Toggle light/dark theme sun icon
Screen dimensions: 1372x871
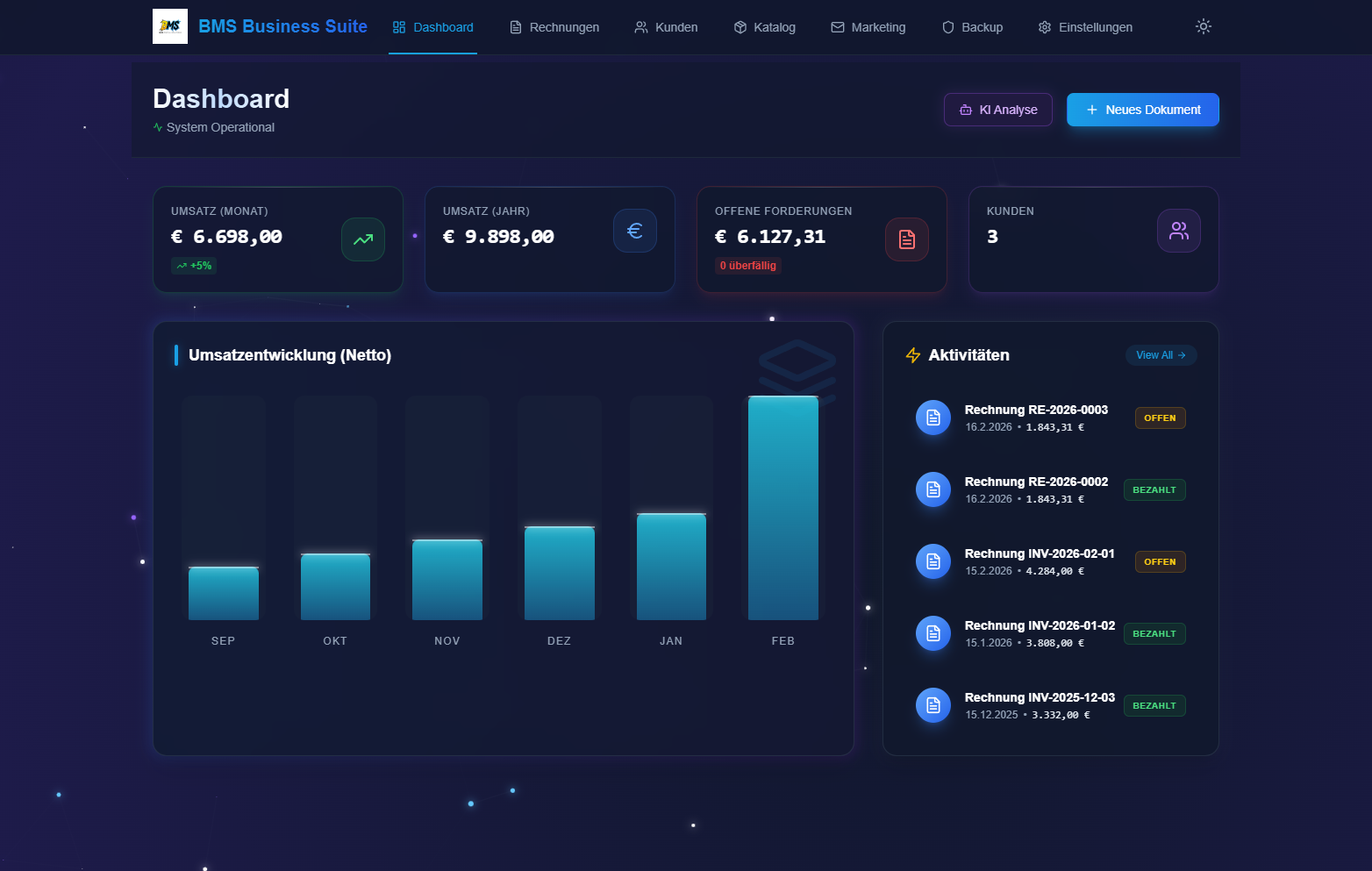click(1204, 26)
